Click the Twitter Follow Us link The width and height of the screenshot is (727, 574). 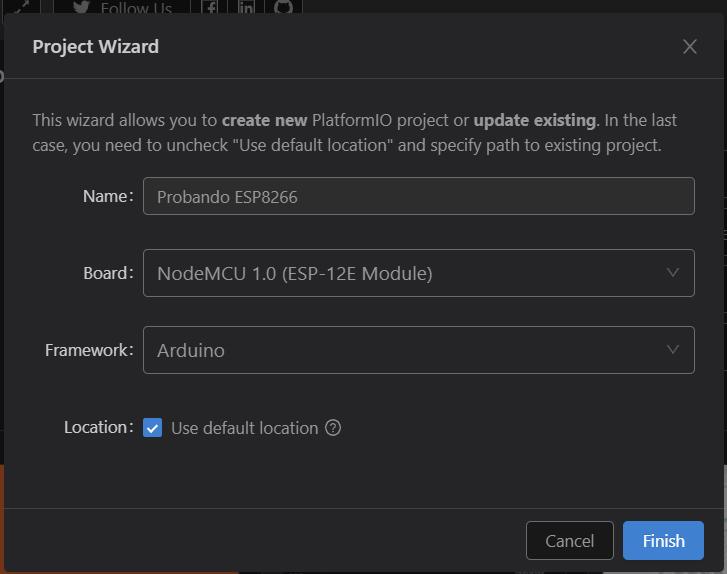[x=122, y=7]
